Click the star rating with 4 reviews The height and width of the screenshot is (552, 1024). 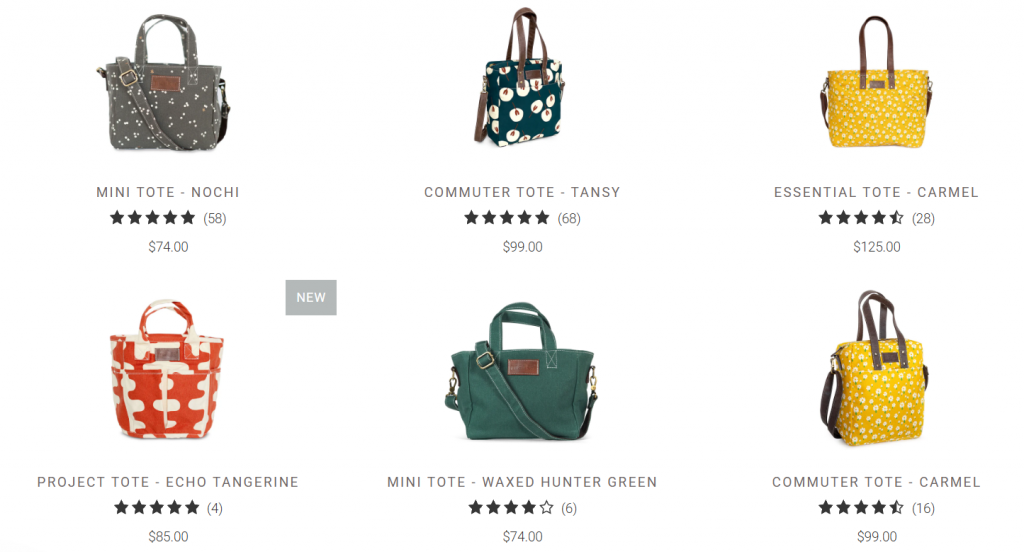pyautogui.click(x=168, y=508)
